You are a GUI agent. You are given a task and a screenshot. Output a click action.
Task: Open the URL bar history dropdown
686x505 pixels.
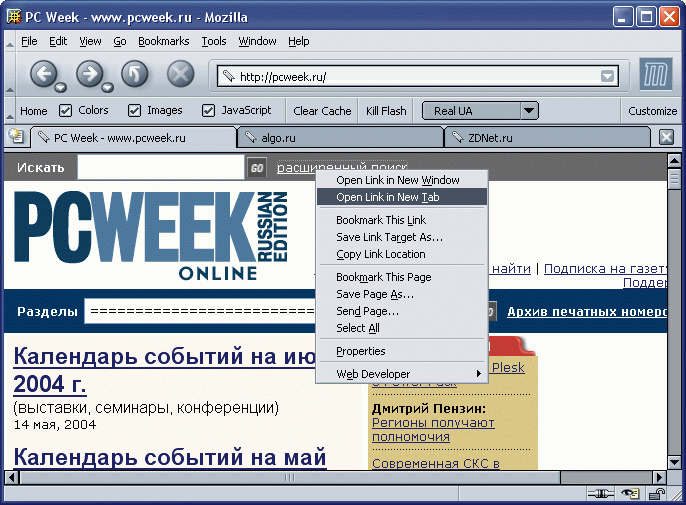pyautogui.click(x=607, y=77)
